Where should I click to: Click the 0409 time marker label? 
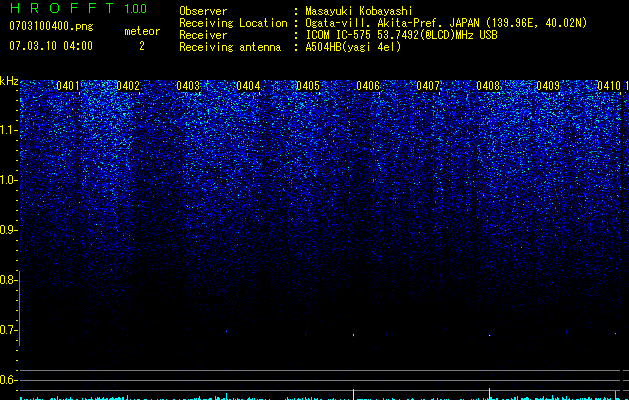548,86
